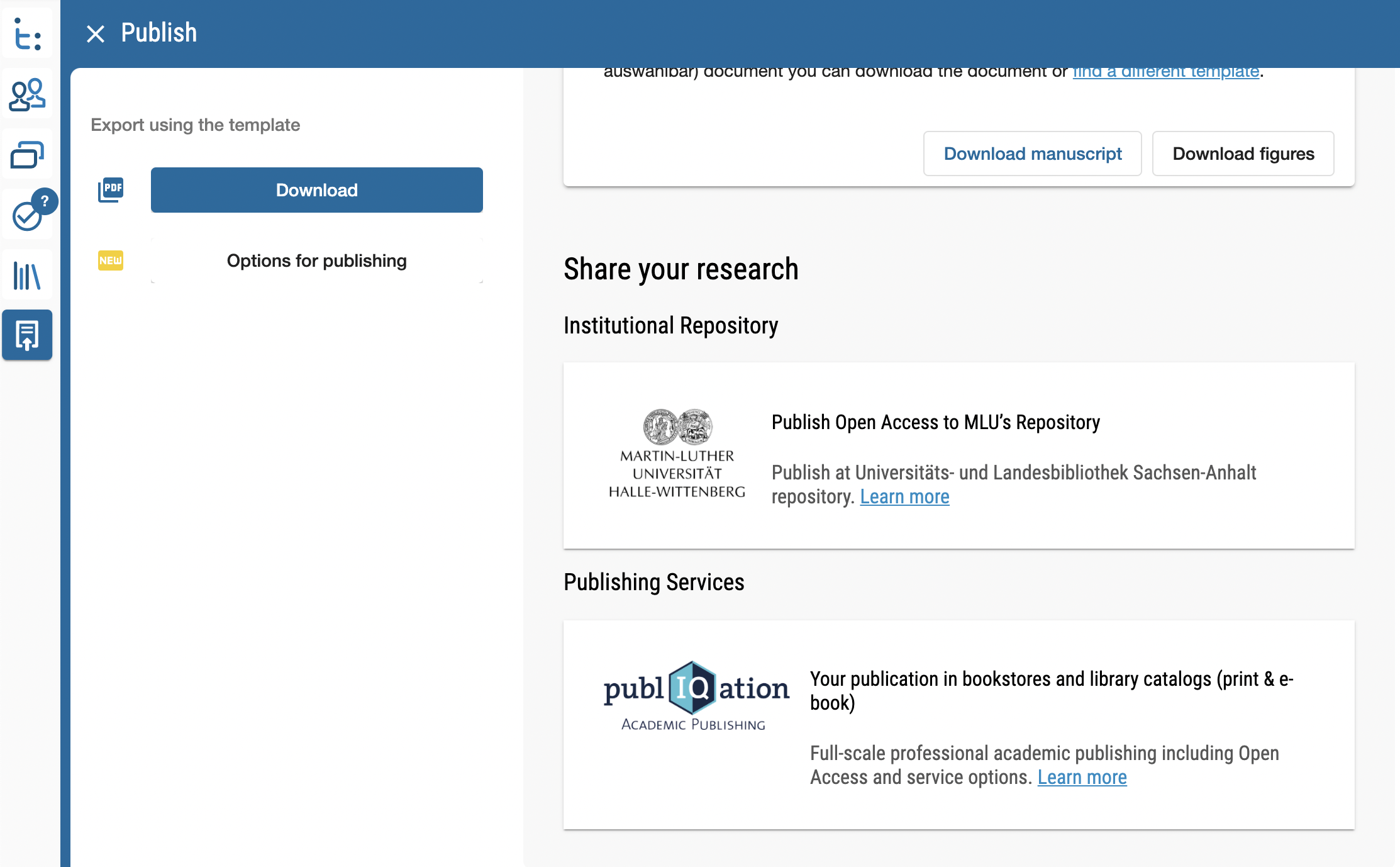Open the collaborators people icon
Image resolution: width=1400 pixels, height=867 pixels.
[27, 94]
